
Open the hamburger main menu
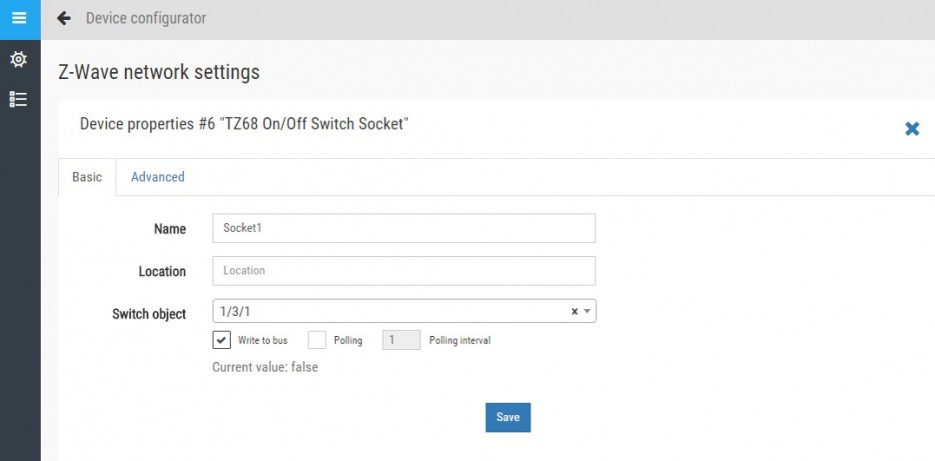coord(19,18)
